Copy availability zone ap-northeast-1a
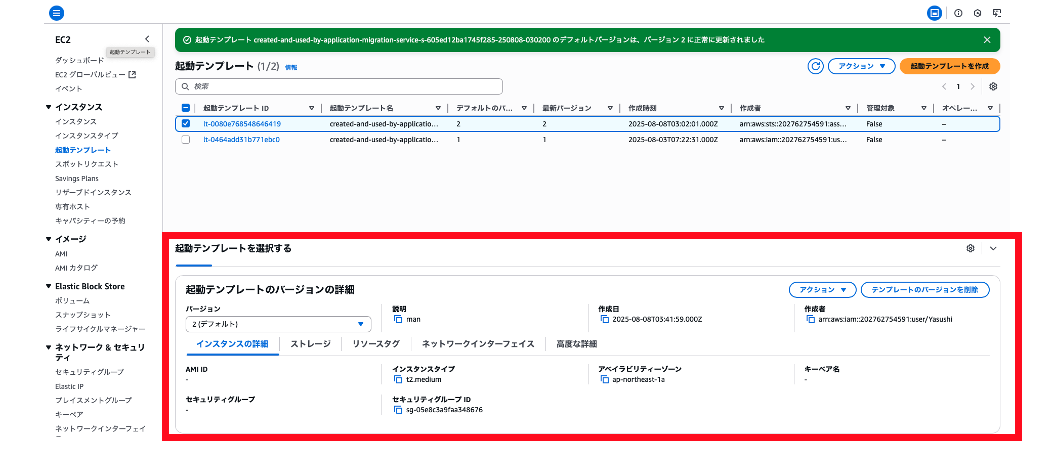Viewport: 1038px width, 459px height. [604, 380]
